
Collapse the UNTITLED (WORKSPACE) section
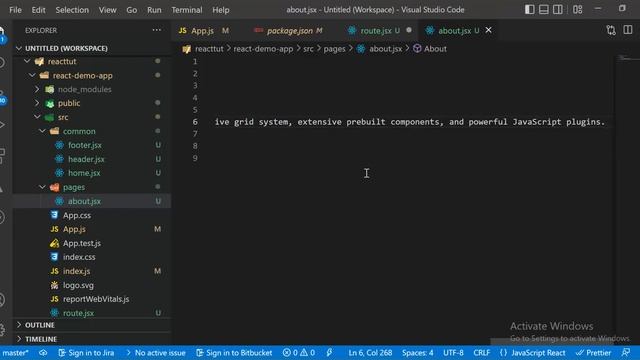tap(19, 48)
